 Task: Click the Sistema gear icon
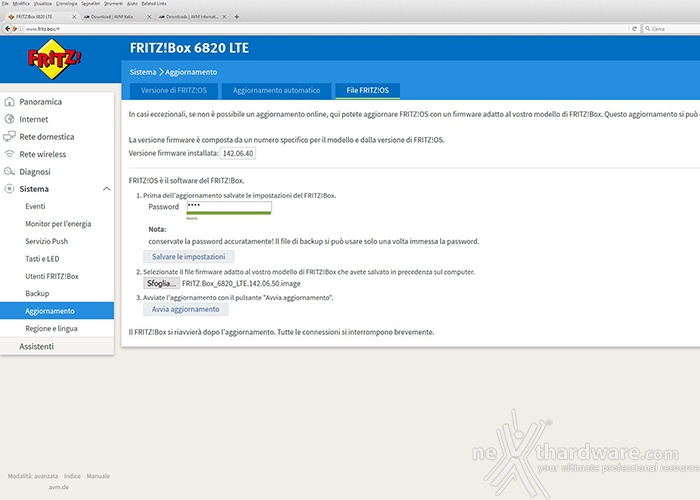(x=9, y=189)
